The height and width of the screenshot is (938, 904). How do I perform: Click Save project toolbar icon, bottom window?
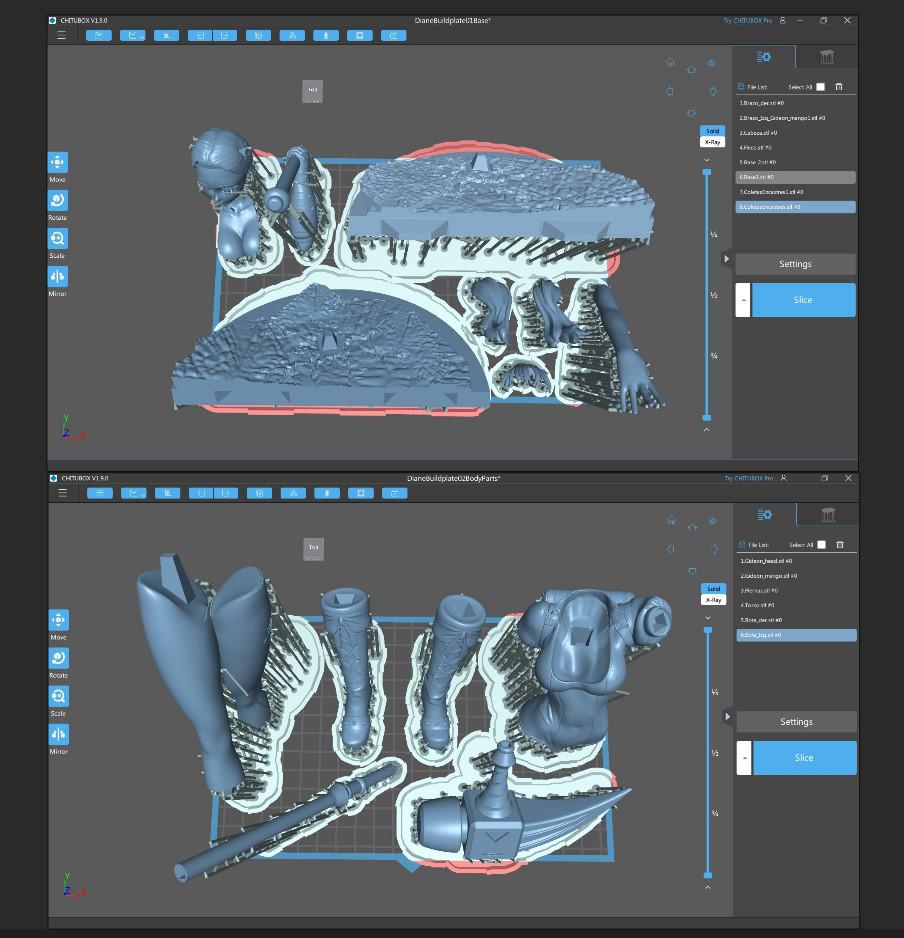[x=134, y=493]
